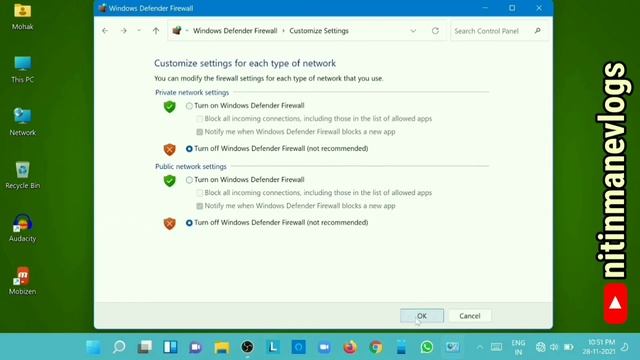Screen dimensions: 640x360
Task: Switch to Control Panel taskbar icon
Action: tap(452, 347)
